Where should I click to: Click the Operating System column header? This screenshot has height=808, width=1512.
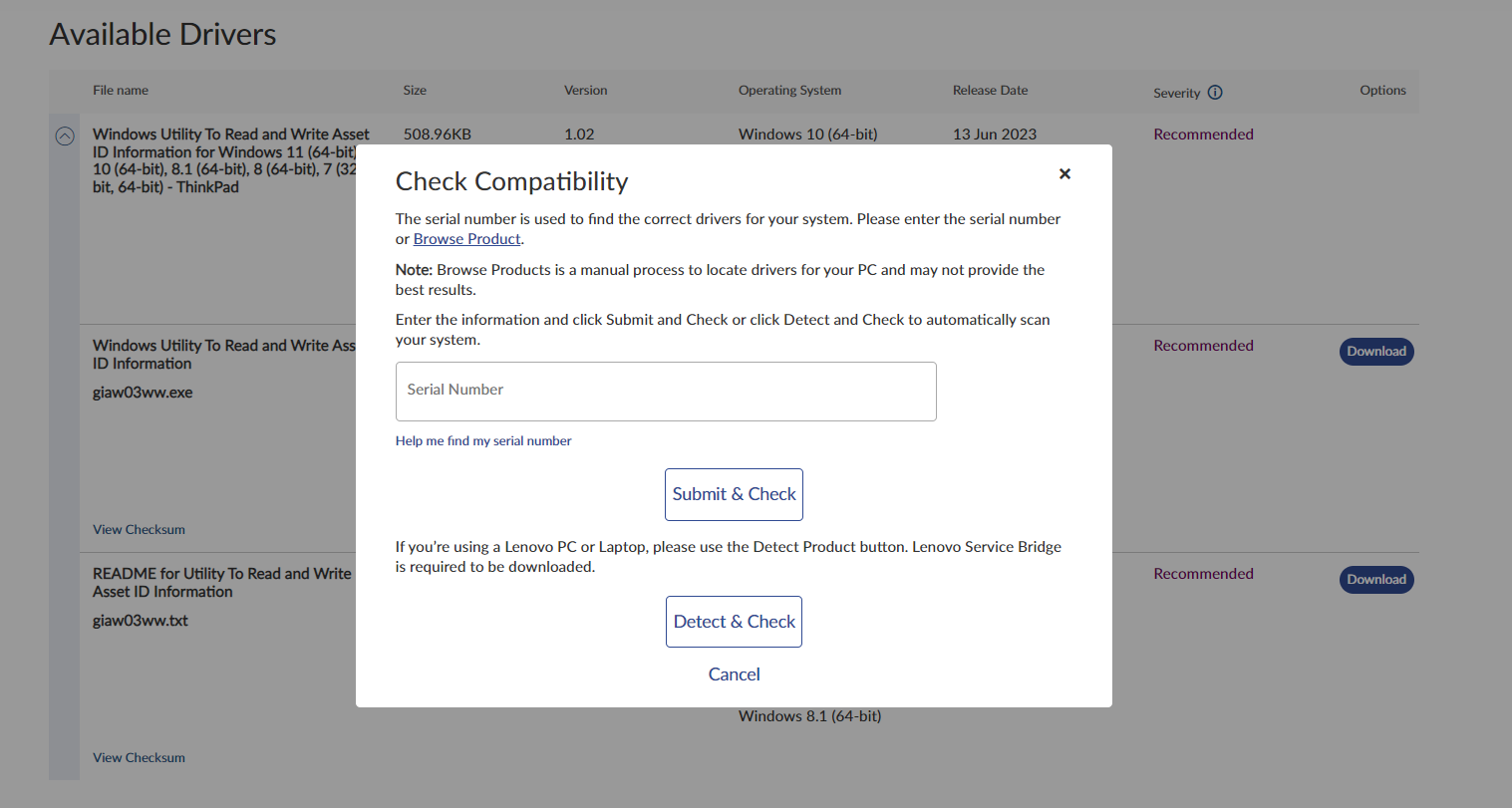tap(789, 91)
